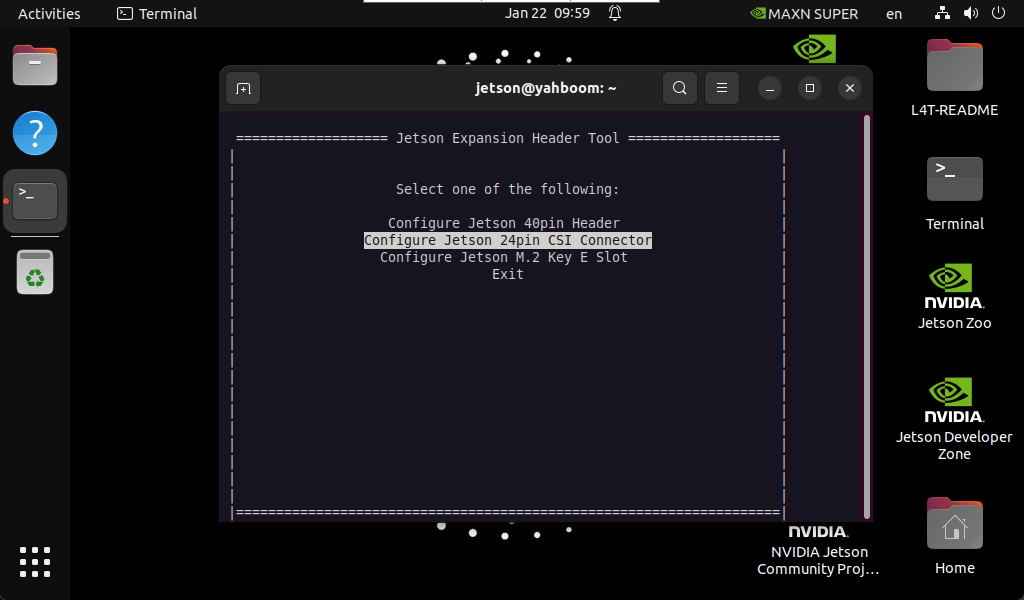Open the clock and calendar panel
Viewport: 1024px width, 600px height.
pos(547,13)
